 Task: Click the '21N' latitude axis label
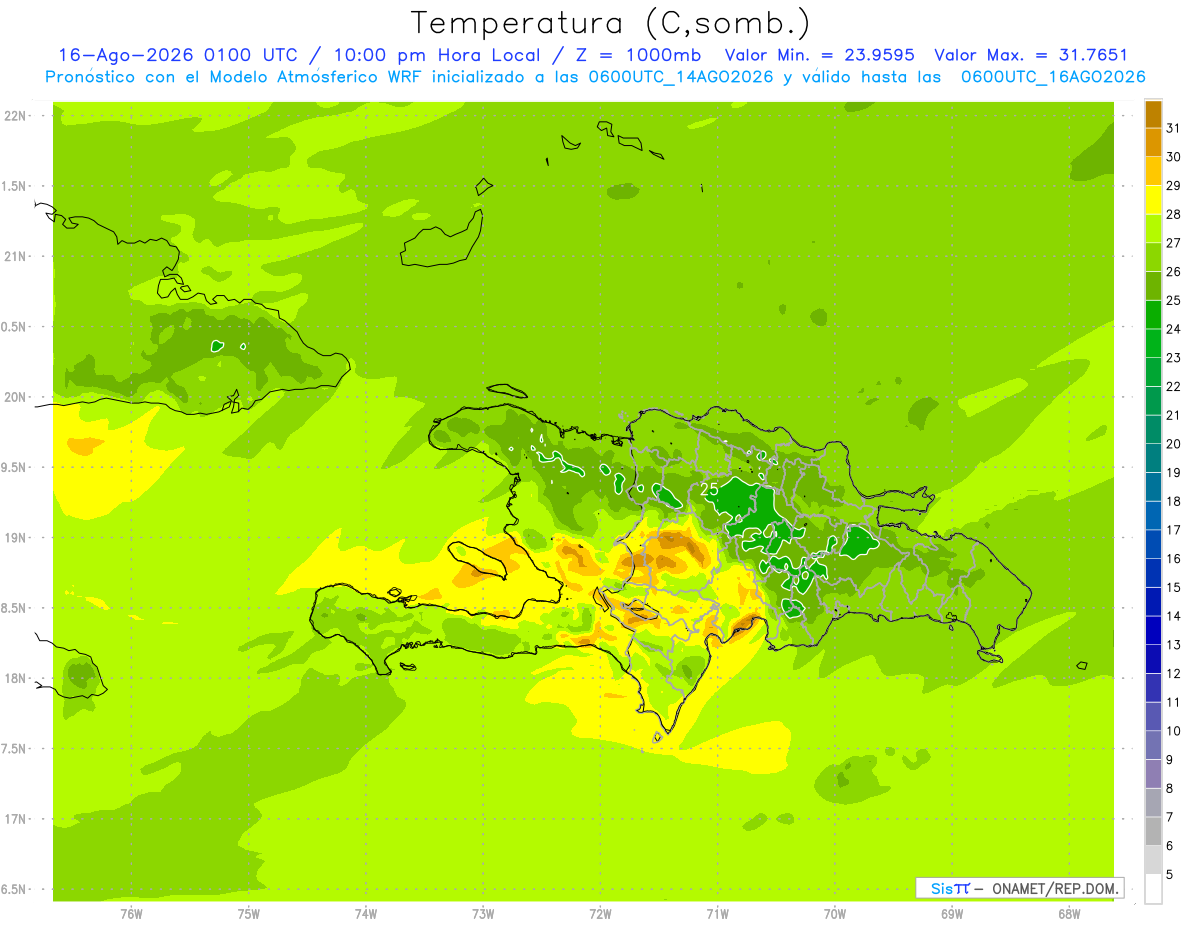(16, 257)
